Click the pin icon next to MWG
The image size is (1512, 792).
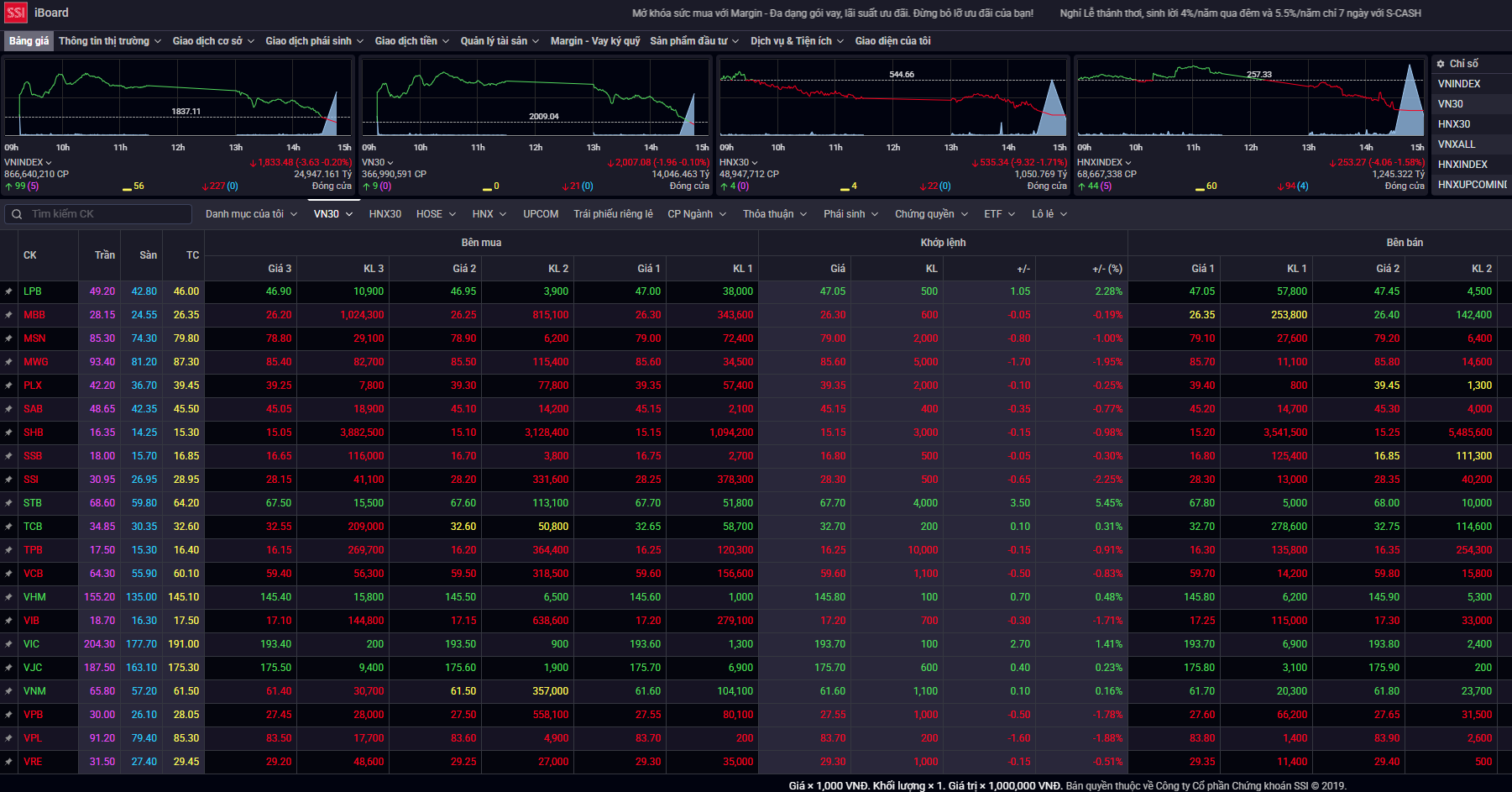(9, 362)
